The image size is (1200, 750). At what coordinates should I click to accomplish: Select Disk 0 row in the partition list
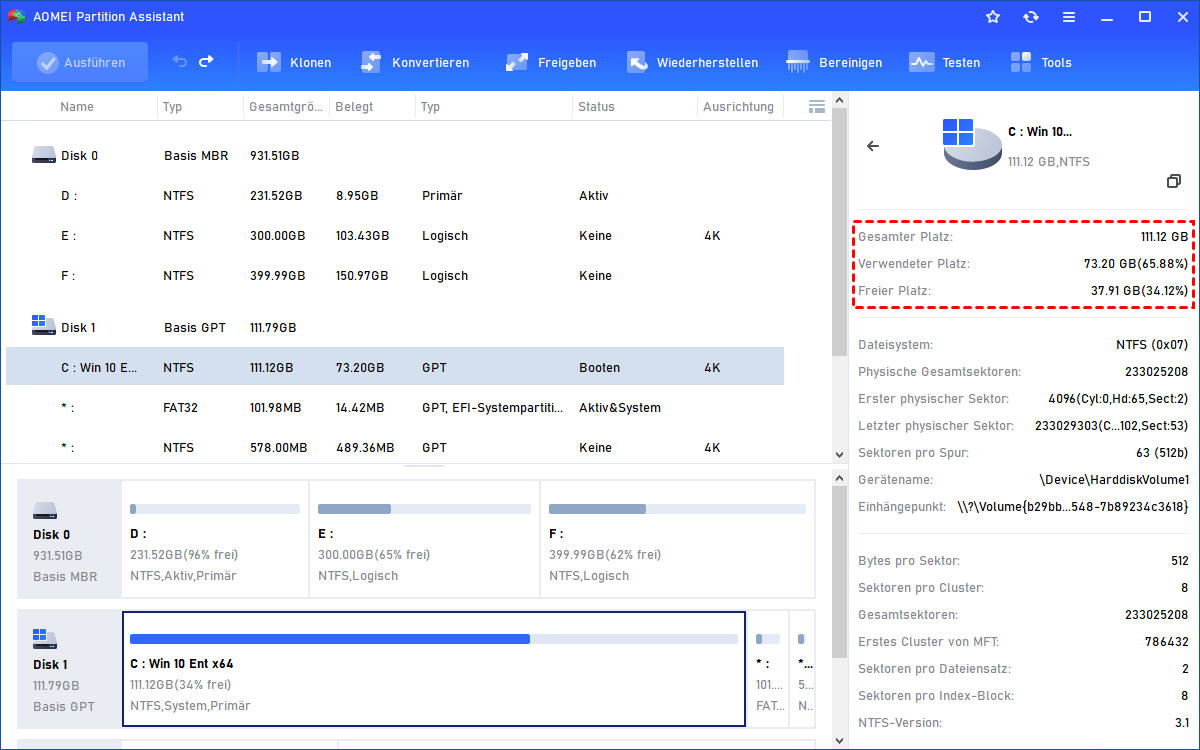pos(395,156)
